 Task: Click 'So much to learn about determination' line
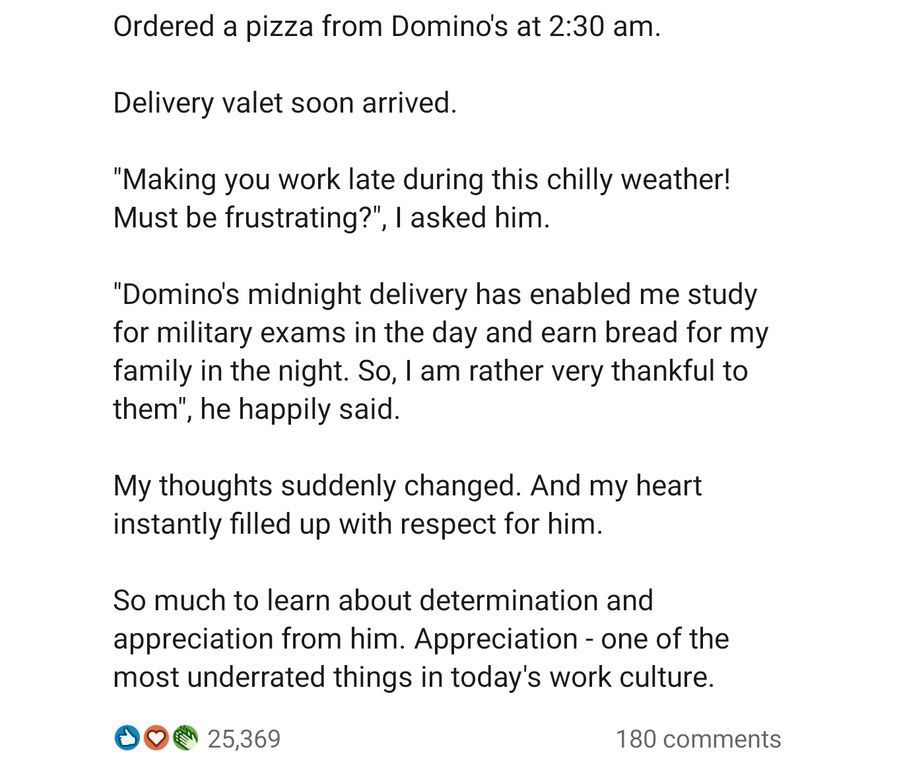pos(382,601)
